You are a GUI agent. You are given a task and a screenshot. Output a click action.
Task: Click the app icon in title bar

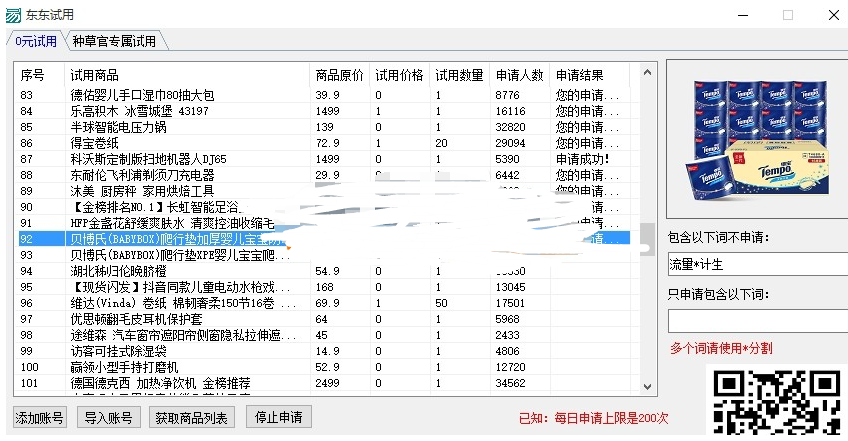coord(13,15)
